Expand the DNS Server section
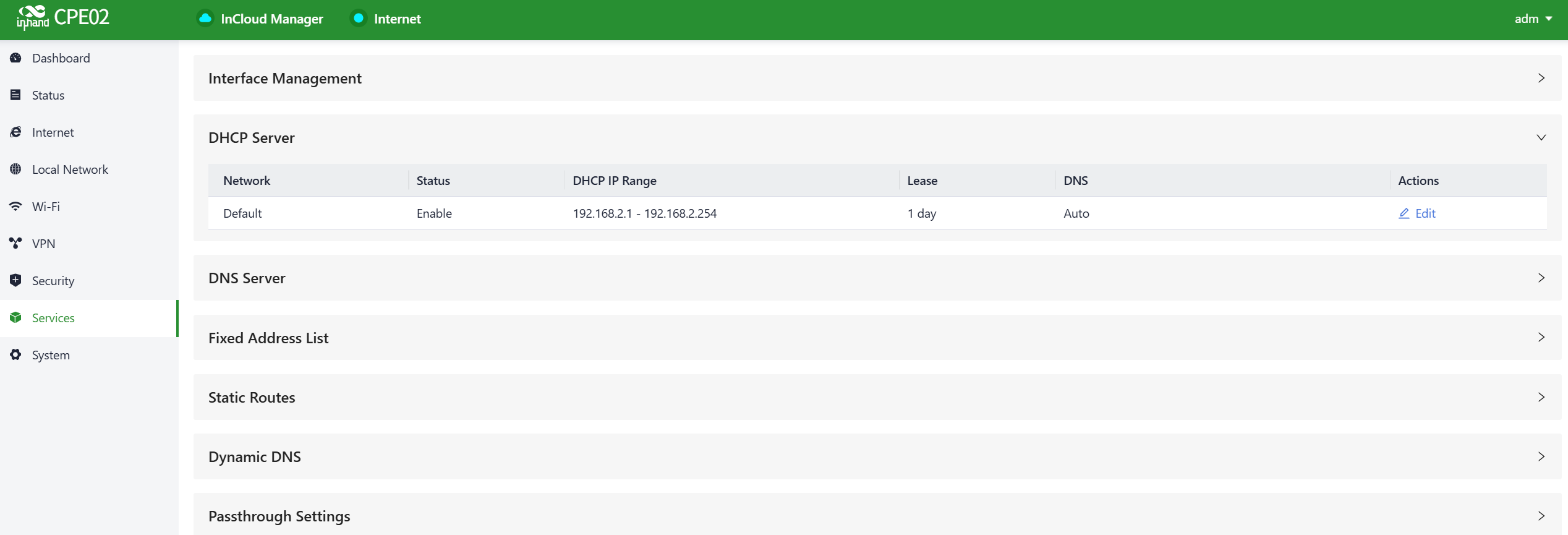1568x535 pixels. pos(1541,278)
